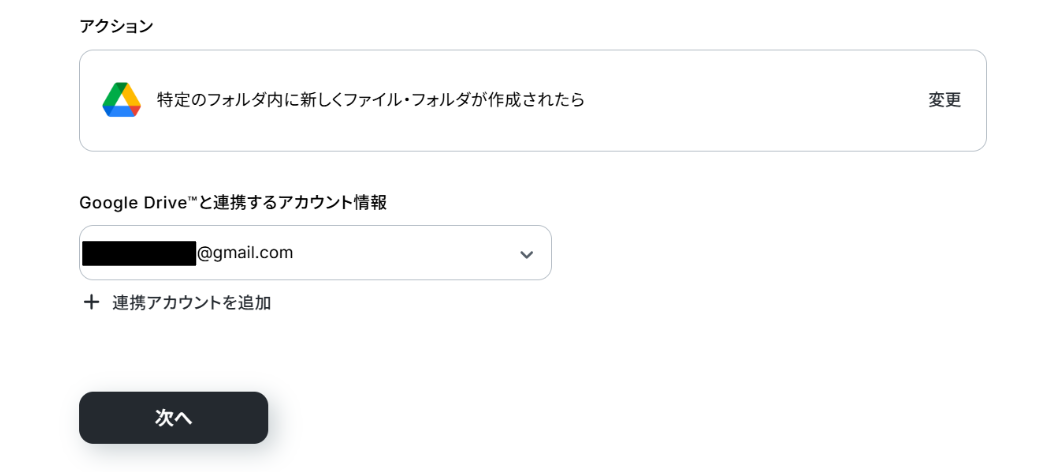Click the empty area right of 次へ
The width and height of the screenshot is (1061, 472).
pos(600,417)
